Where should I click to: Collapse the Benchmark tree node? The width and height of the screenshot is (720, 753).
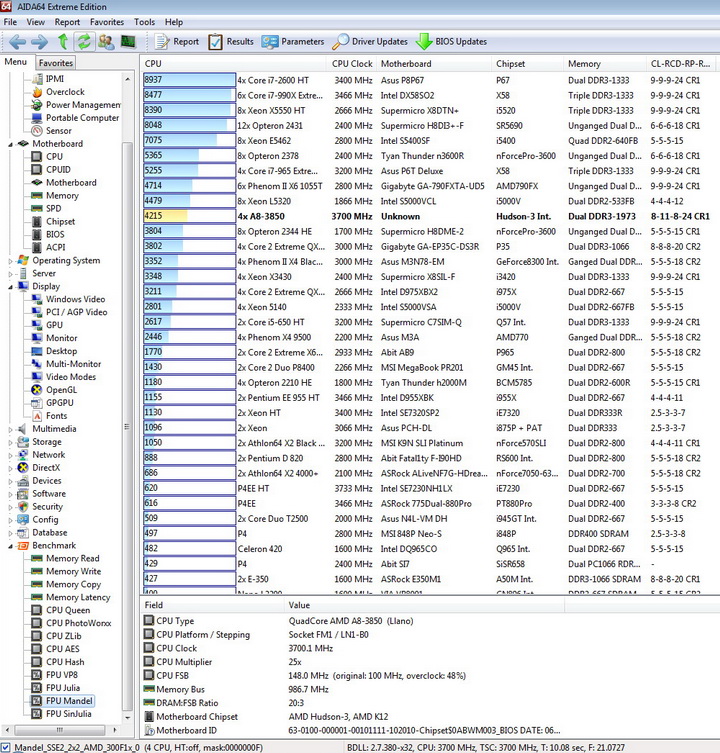click(x=10, y=546)
